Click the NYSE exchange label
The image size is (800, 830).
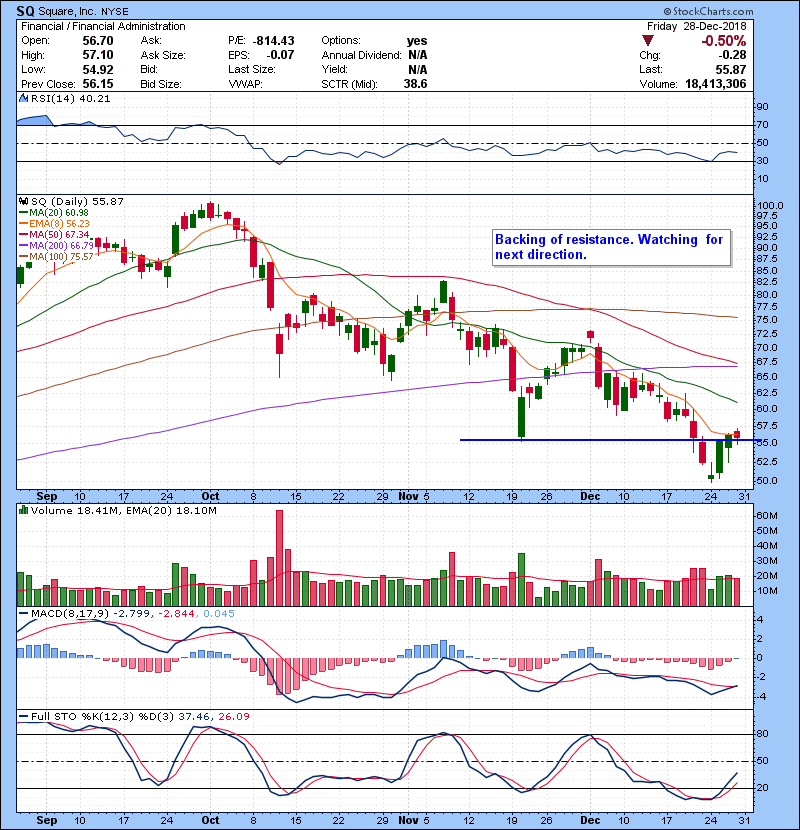pos(115,12)
